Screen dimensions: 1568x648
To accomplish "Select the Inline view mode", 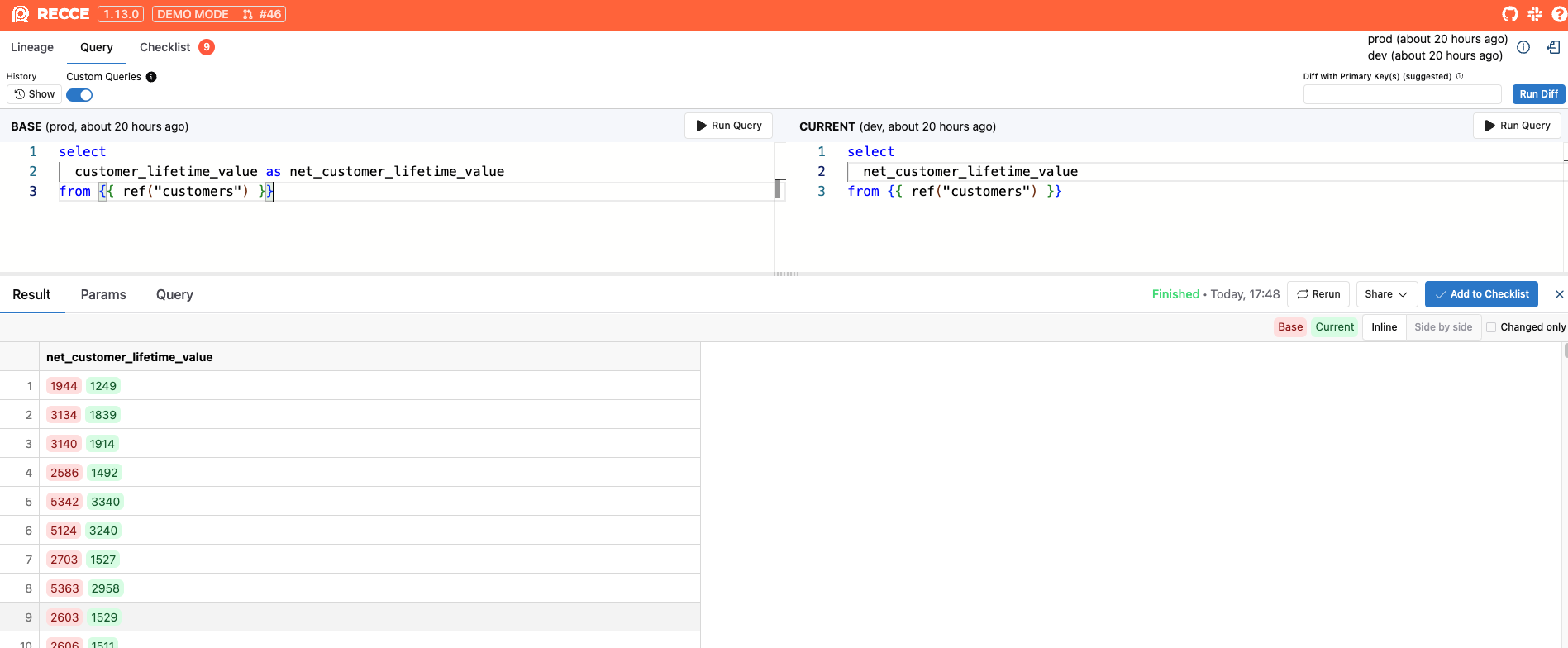I will [x=1384, y=327].
